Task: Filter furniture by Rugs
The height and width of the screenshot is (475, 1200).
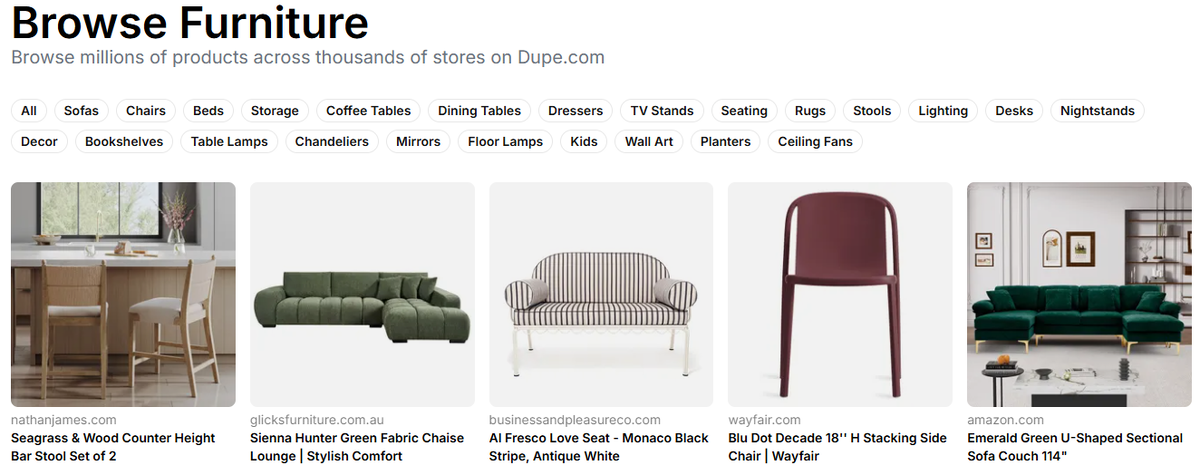Action: pyautogui.click(x=810, y=111)
